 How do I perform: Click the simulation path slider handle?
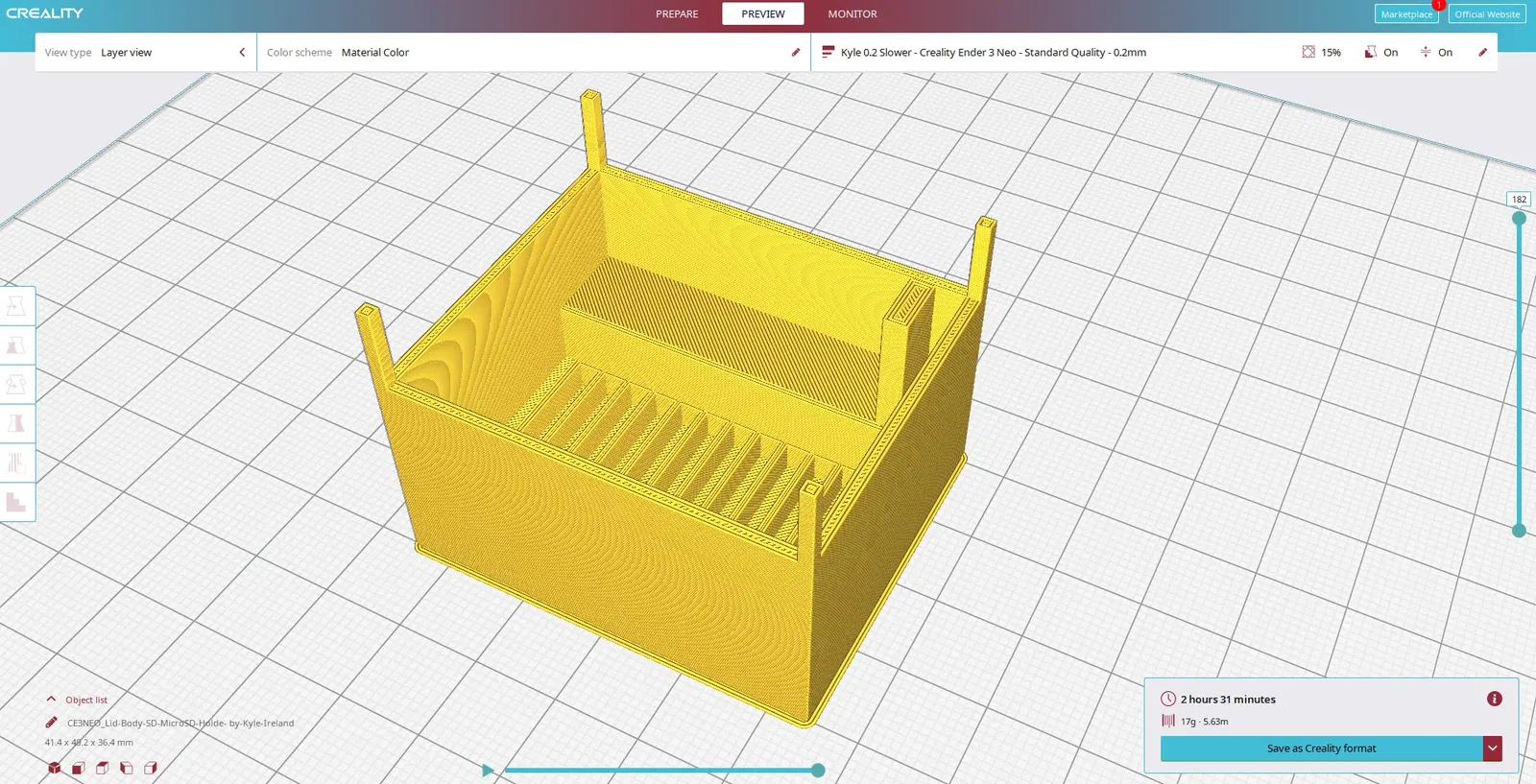pyautogui.click(x=818, y=770)
